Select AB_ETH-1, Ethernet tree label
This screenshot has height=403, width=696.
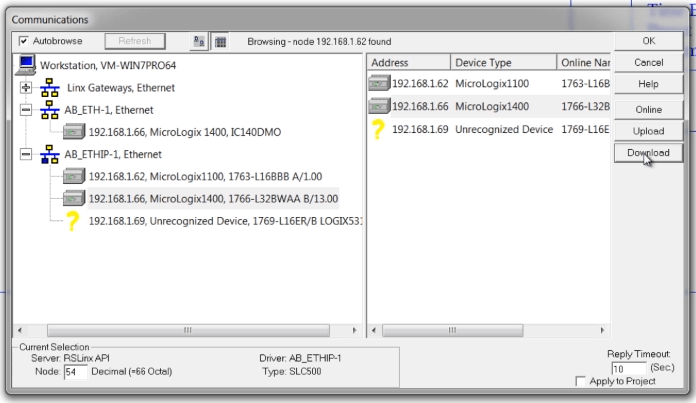click(109, 110)
